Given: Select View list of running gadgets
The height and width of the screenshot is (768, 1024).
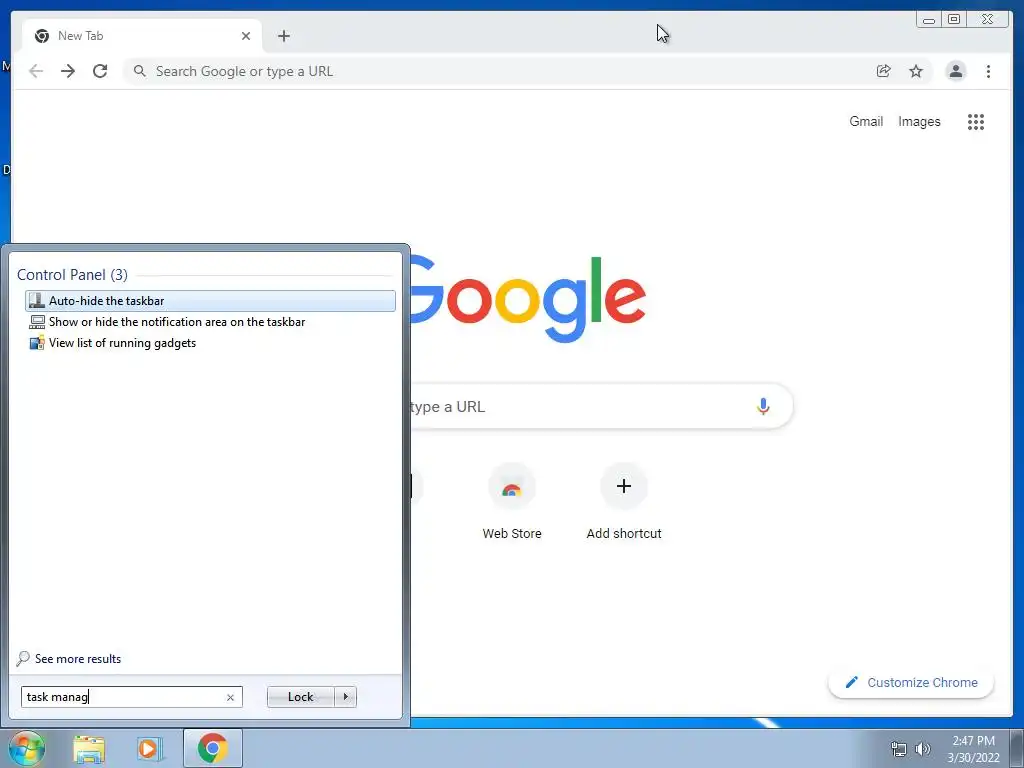Looking at the screenshot, I should pos(210,343).
